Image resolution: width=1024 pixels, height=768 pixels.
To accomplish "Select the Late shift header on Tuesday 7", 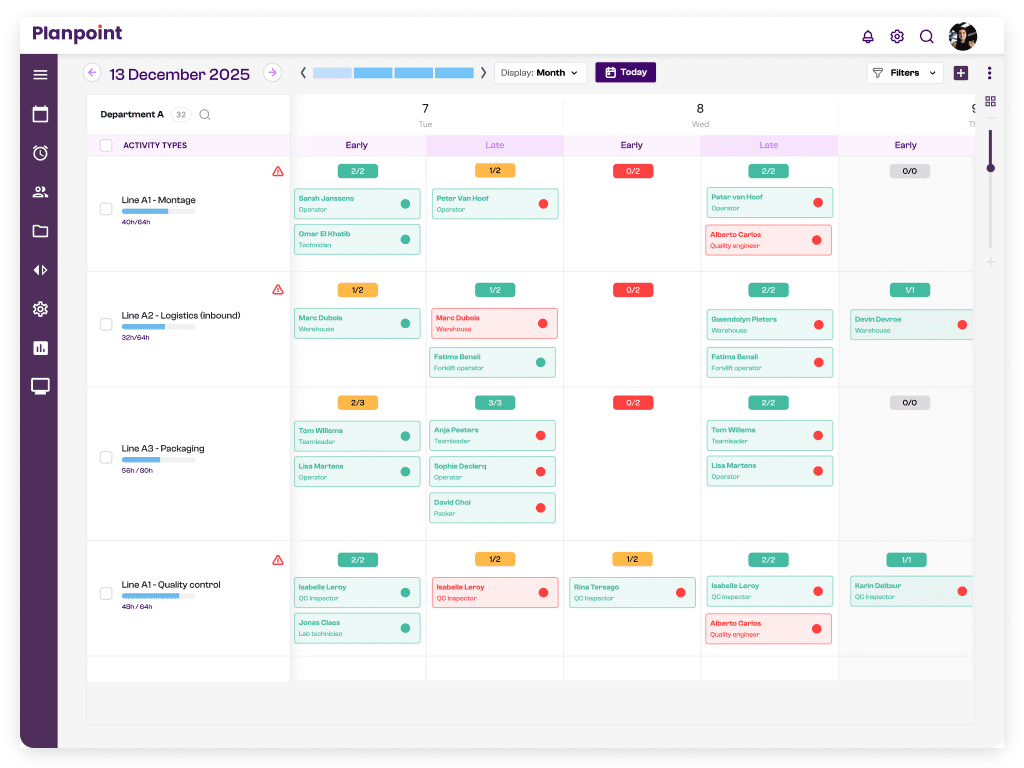I will (494, 146).
